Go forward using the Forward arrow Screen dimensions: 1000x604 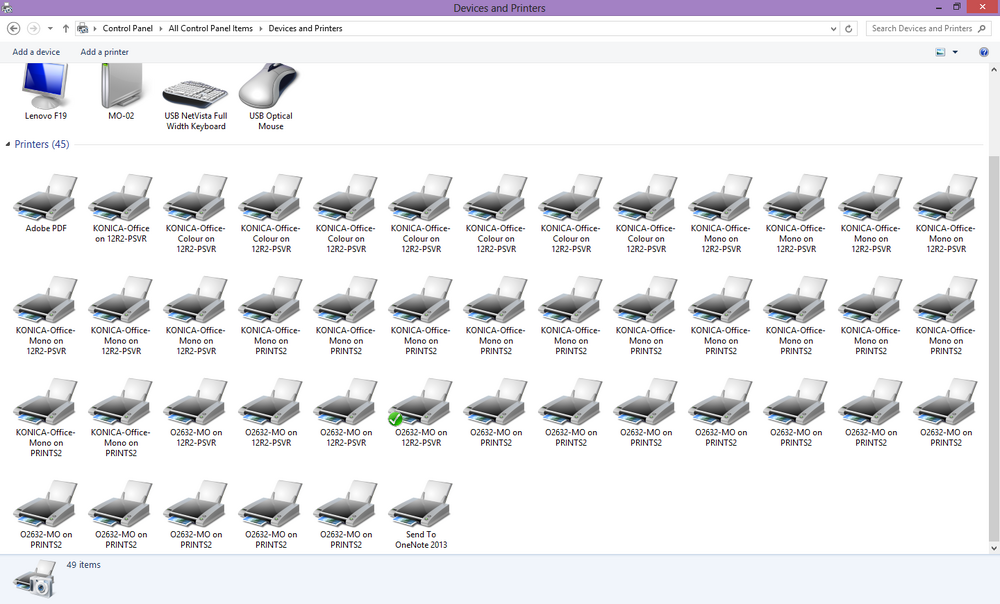click(x=33, y=29)
